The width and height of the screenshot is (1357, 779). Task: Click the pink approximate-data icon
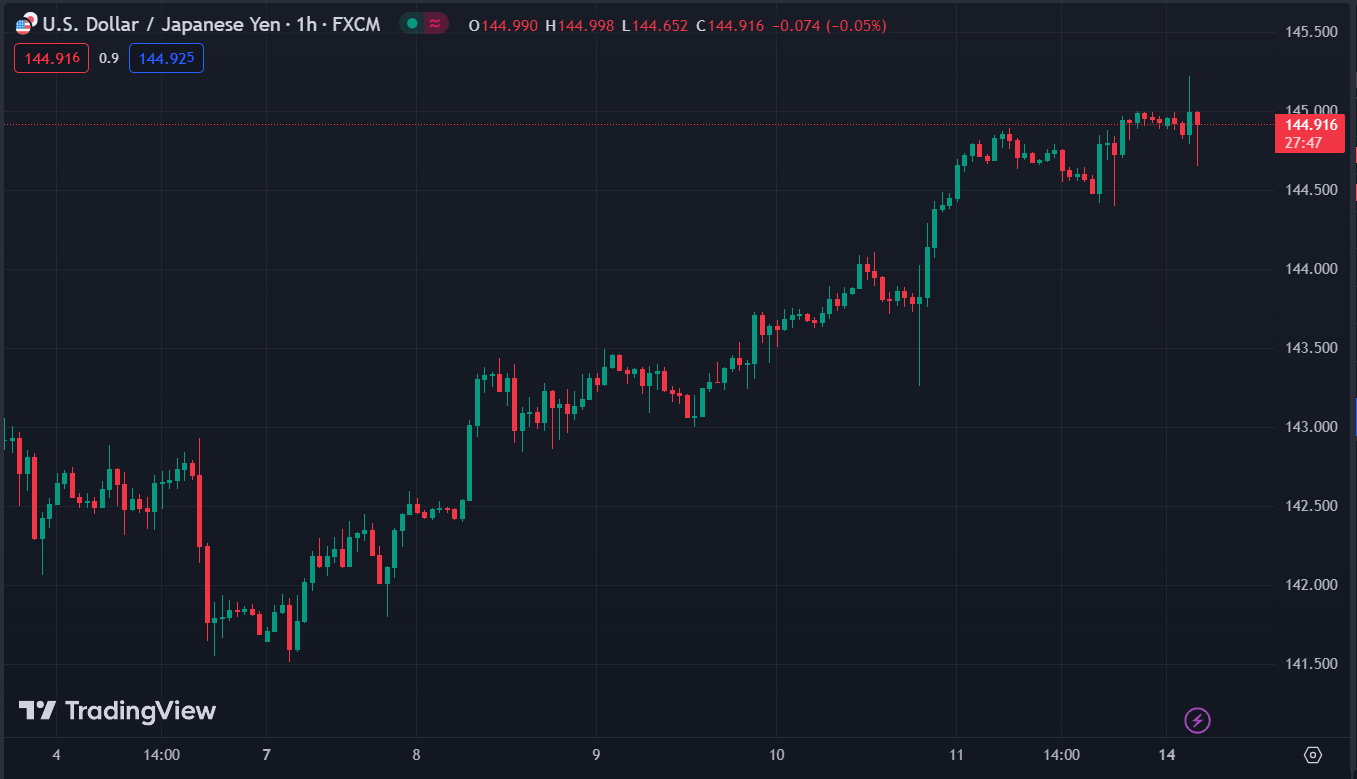click(x=436, y=24)
